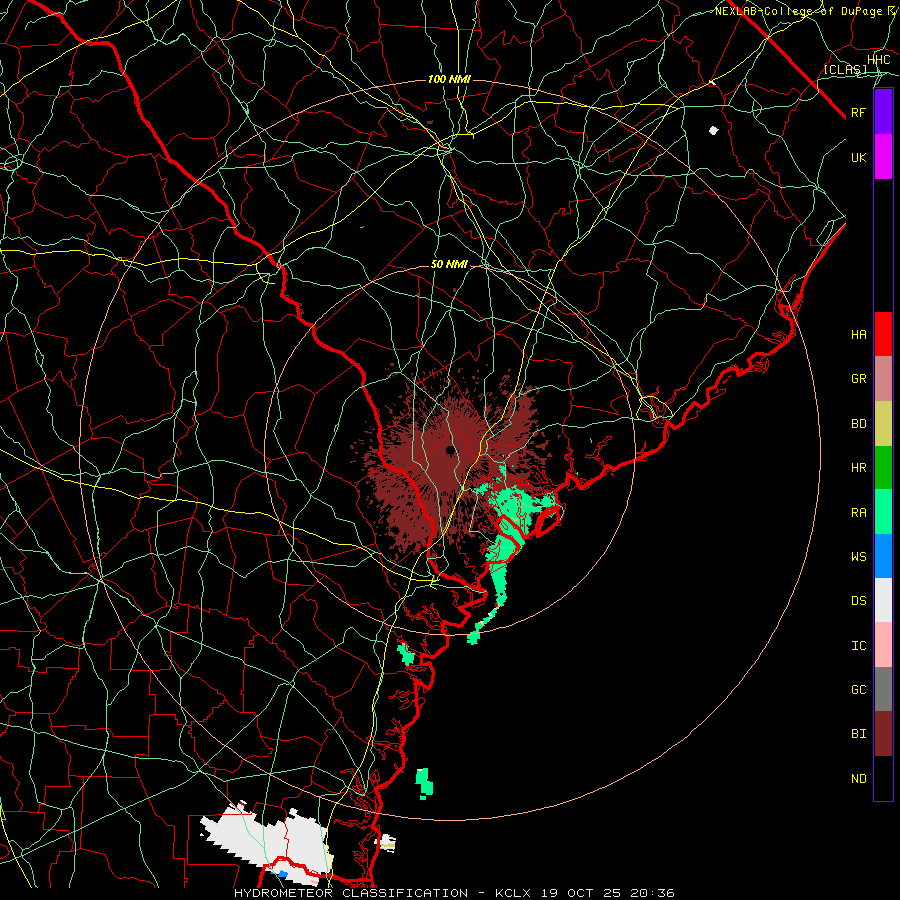Click the GC legend label
Image resolution: width=900 pixels, height=900 pixels.
(x=859, y=690)
